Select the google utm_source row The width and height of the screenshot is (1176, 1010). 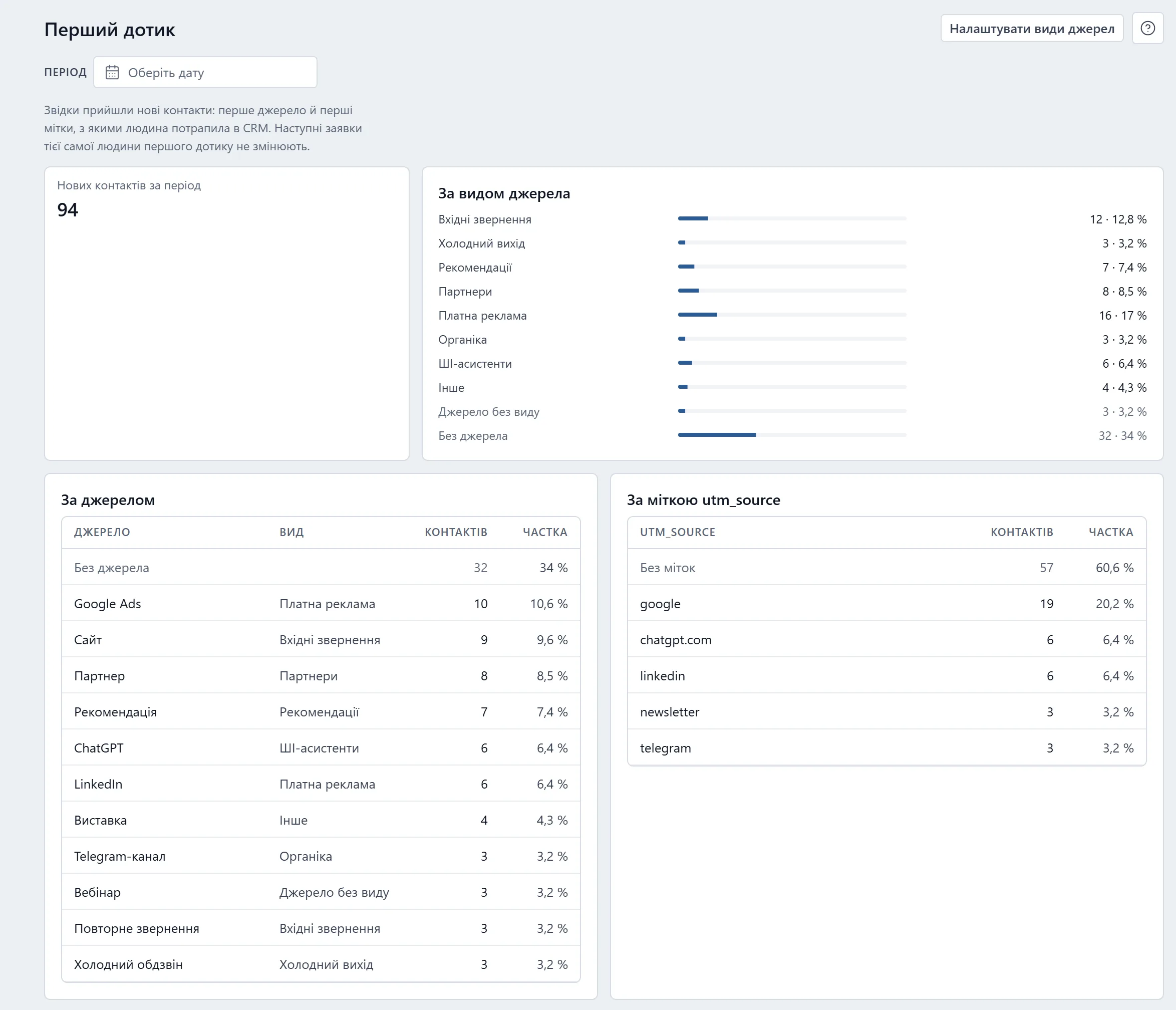point(887,604)
